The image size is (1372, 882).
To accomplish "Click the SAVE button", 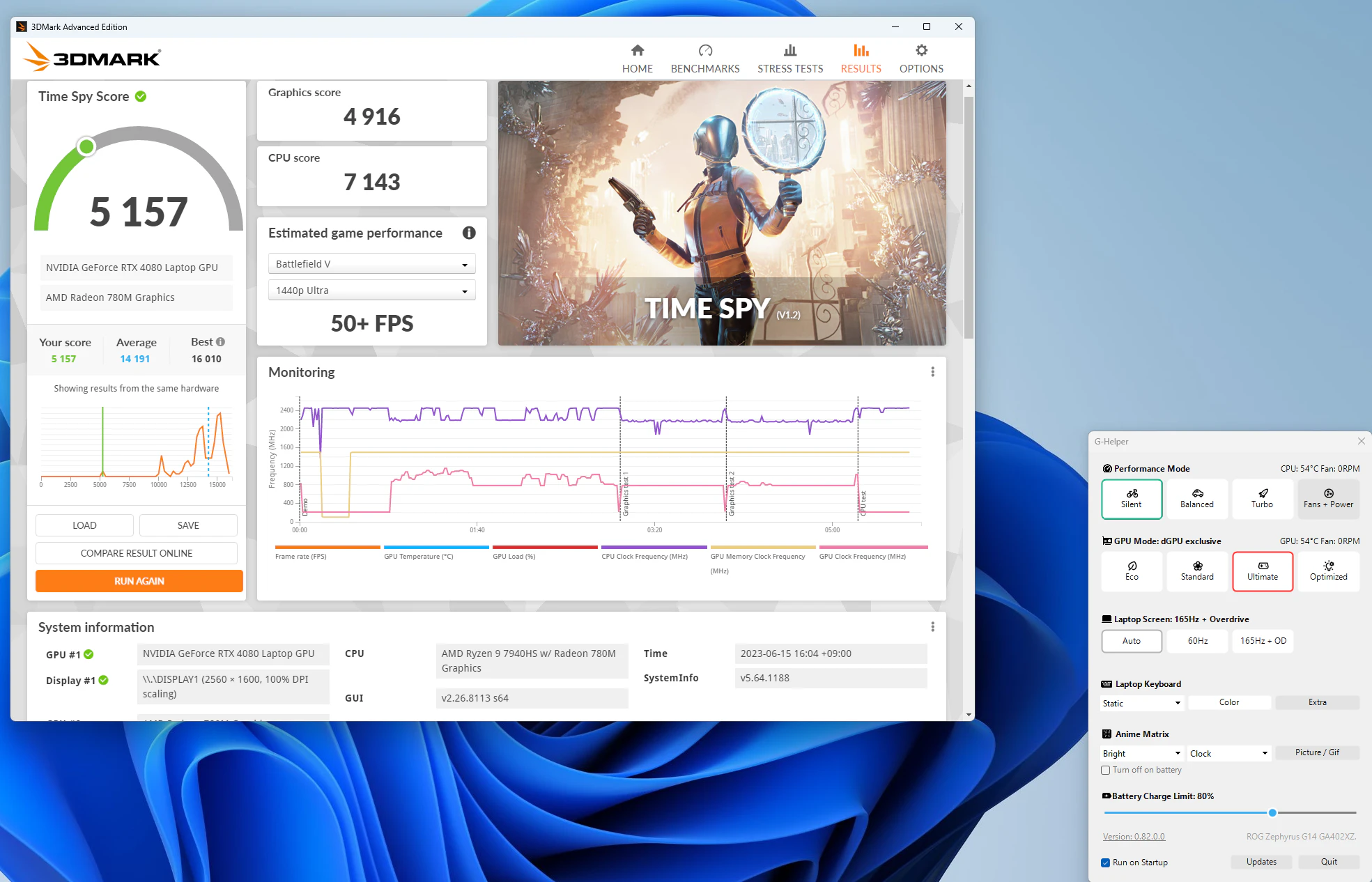I will (188, 525).
